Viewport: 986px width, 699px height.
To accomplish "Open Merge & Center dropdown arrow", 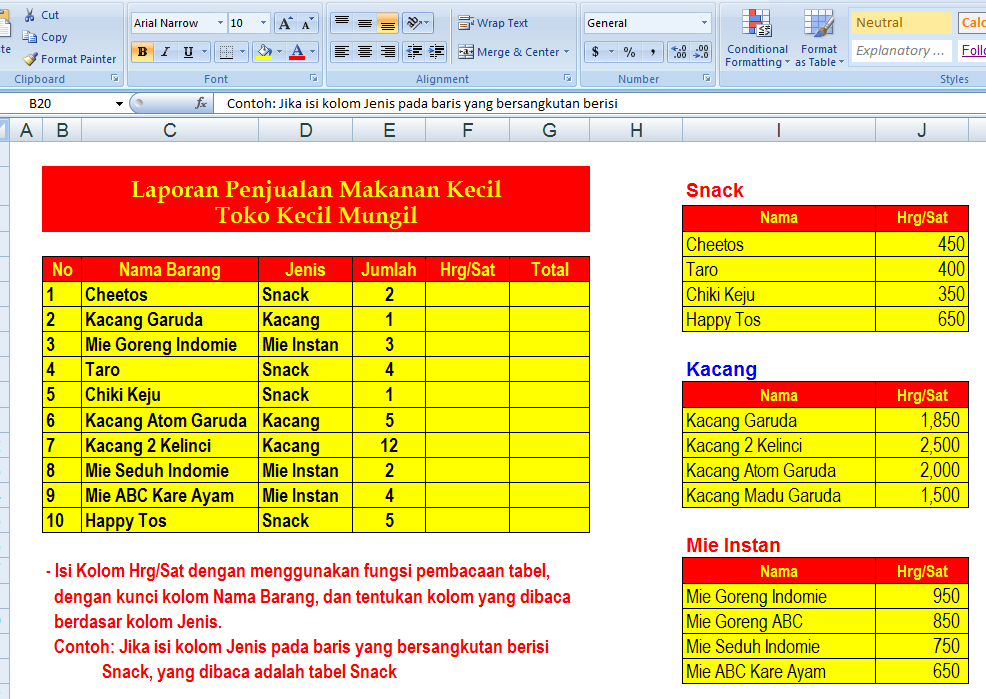I will [x=567, y=52].
